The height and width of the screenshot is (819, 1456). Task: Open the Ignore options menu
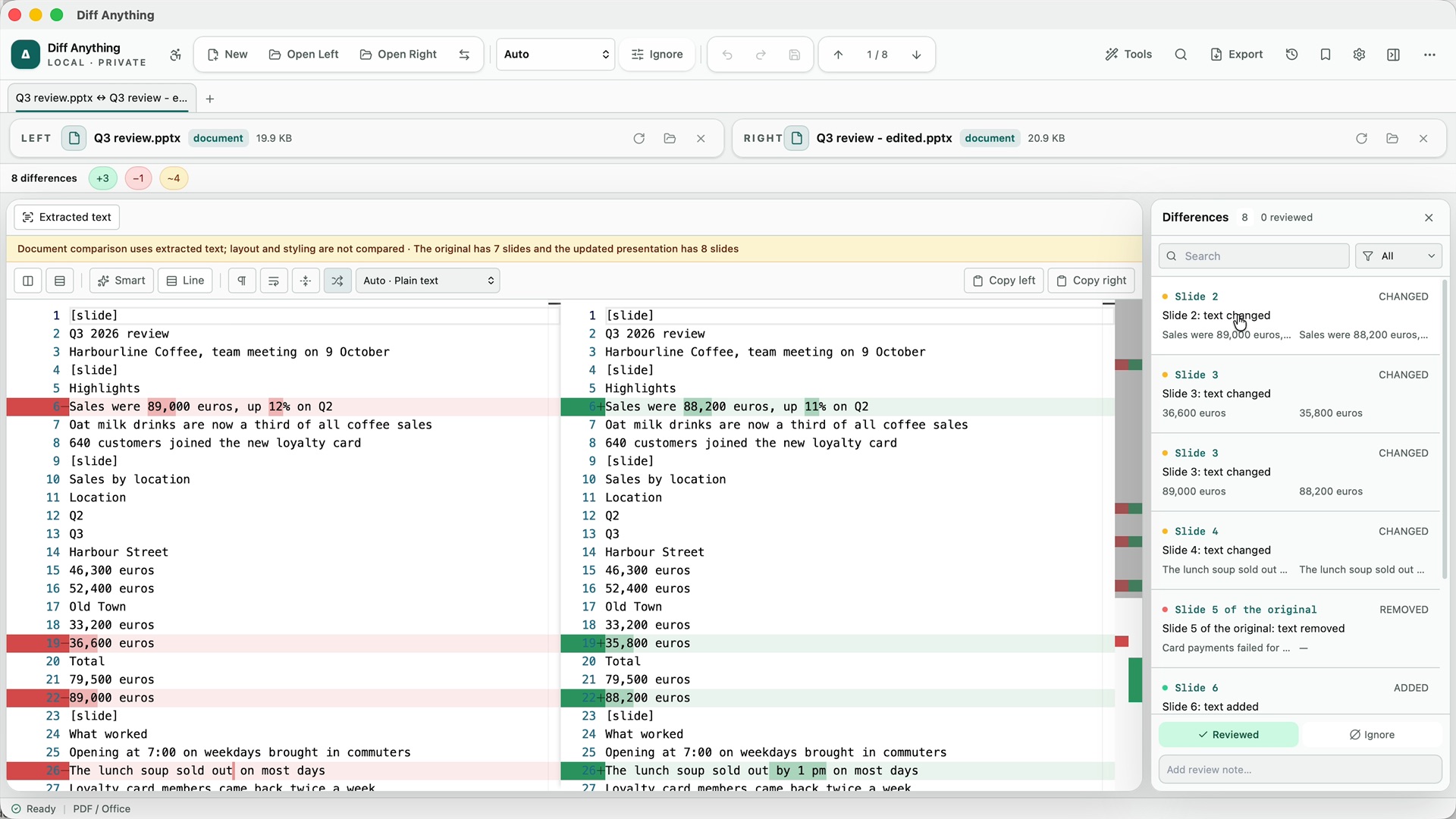pos(657,55)
